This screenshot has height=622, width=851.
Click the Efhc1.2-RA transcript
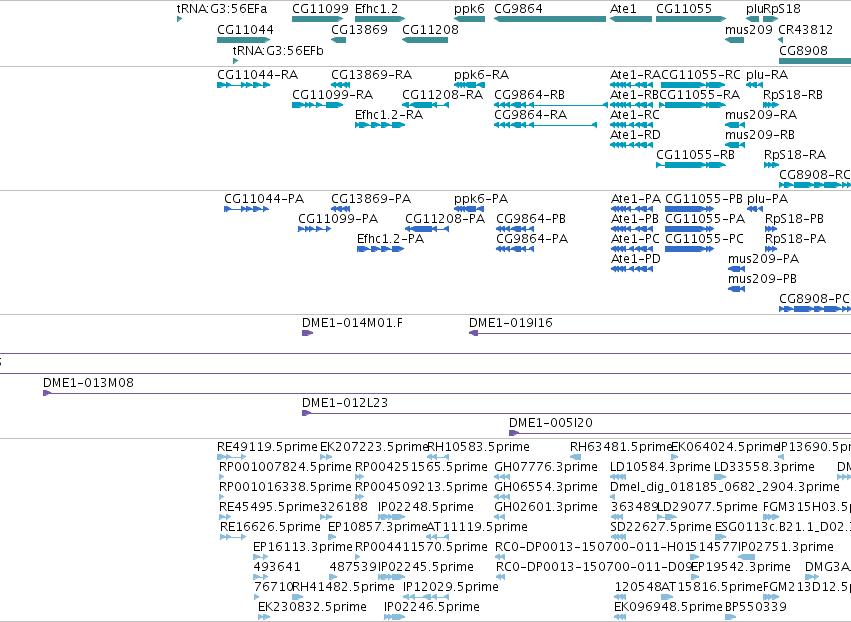pos(380,125)
